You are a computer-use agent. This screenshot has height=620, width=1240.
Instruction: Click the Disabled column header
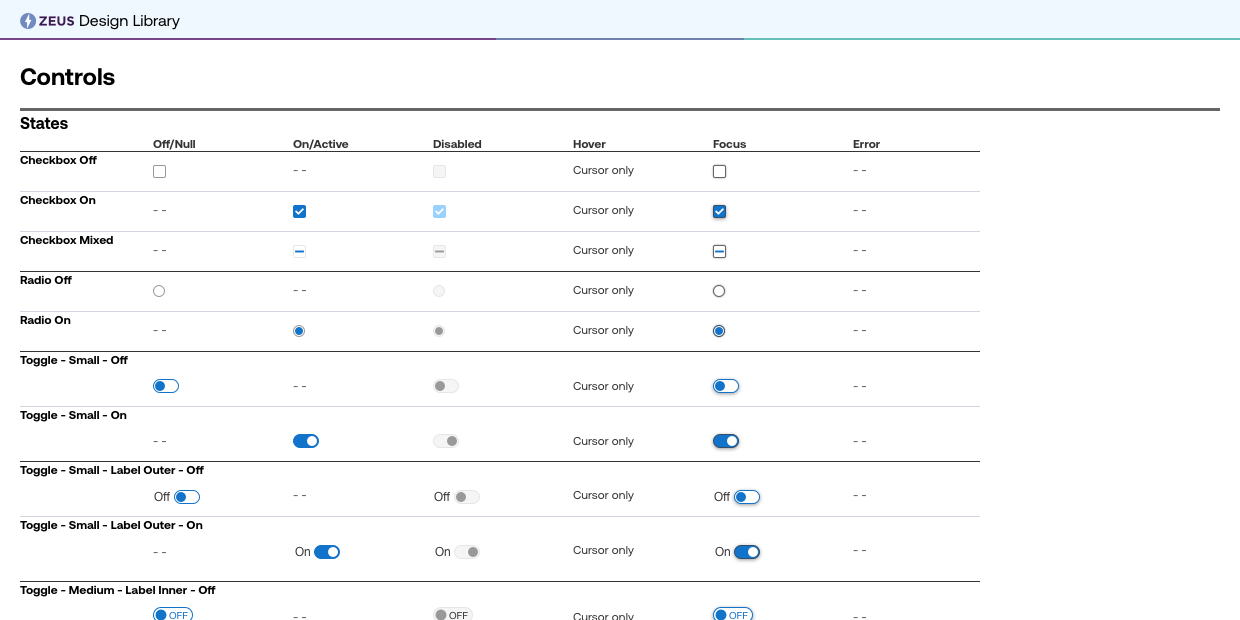457,144
